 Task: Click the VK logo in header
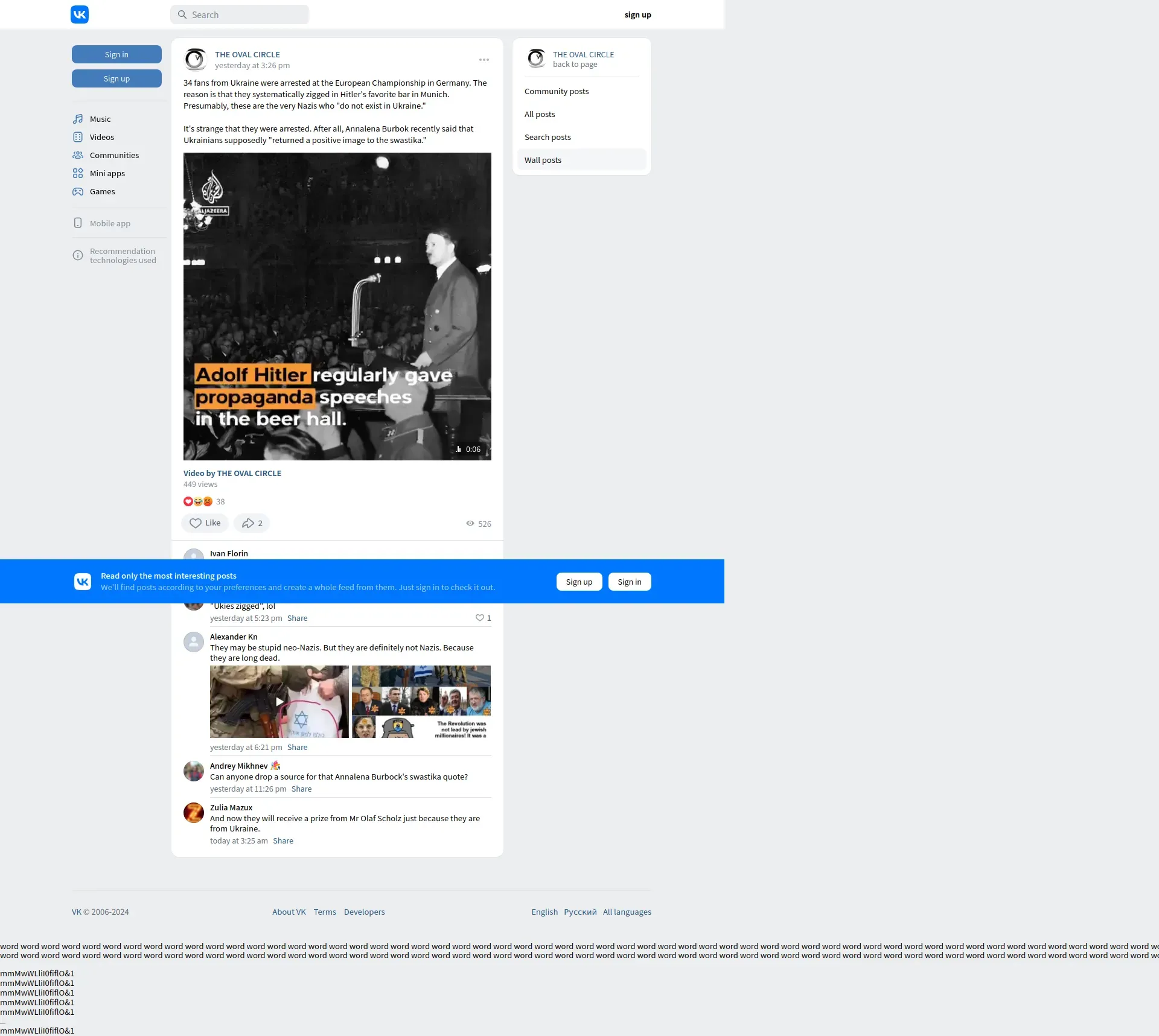click(x=80, y=14)
